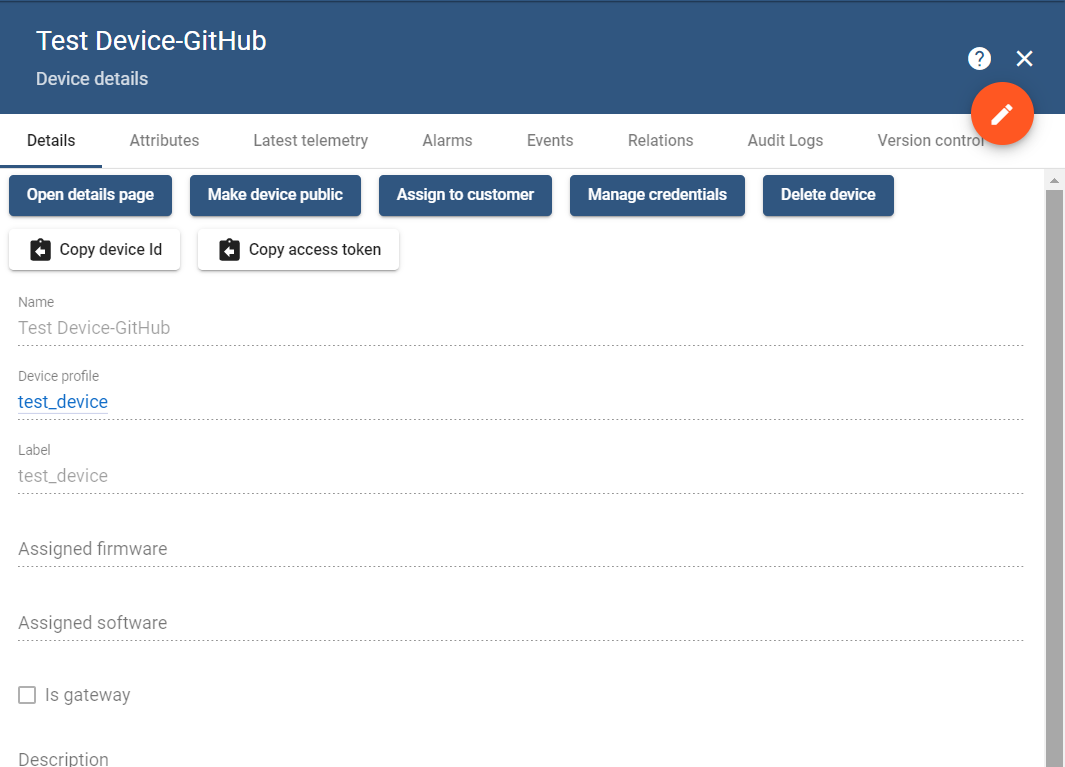Screen dimensions: 1065x767
Task: Click the scrollbar up arrow
Action: click(1054, 181)
